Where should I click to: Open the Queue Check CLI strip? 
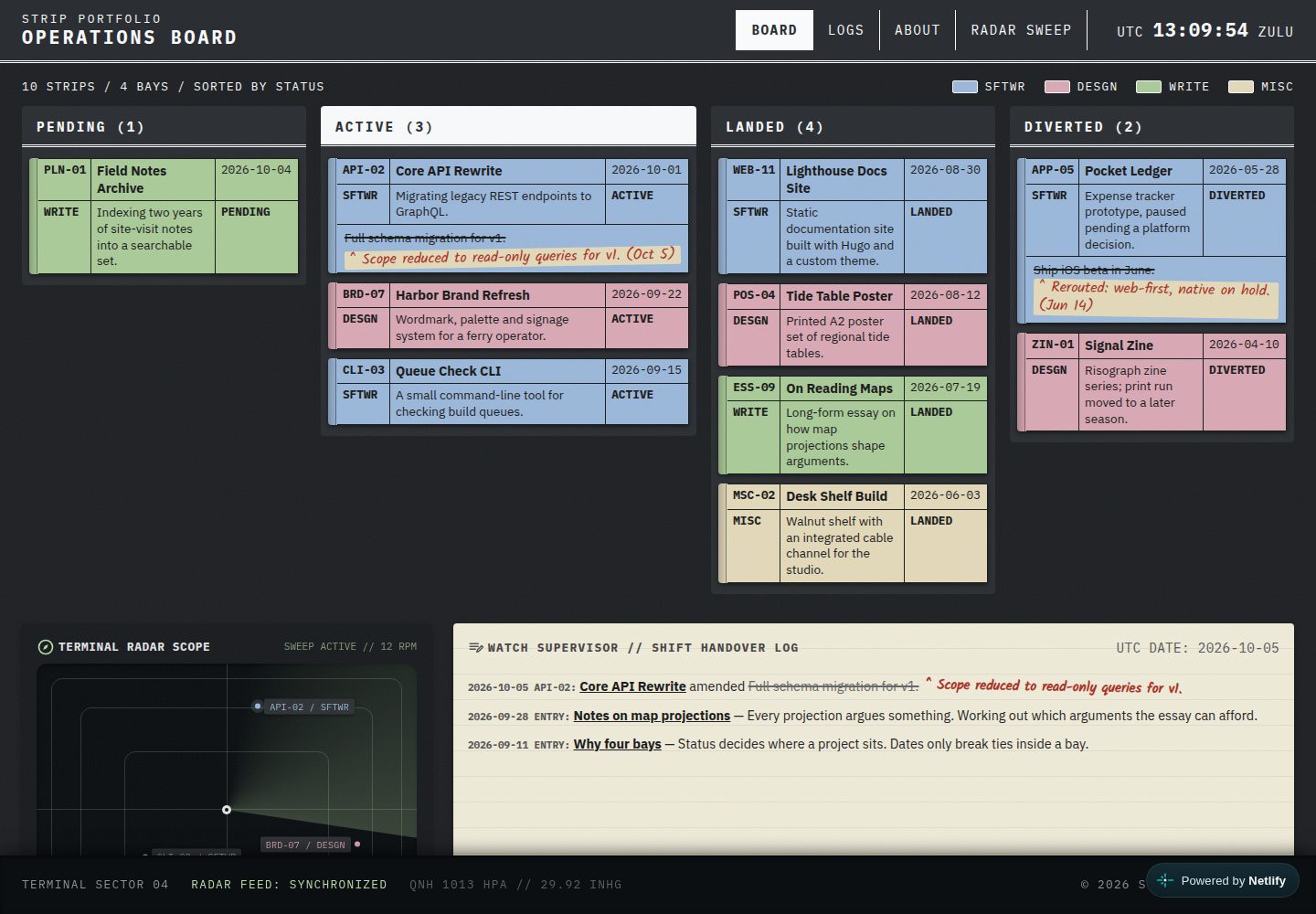(x=508, y=391)
